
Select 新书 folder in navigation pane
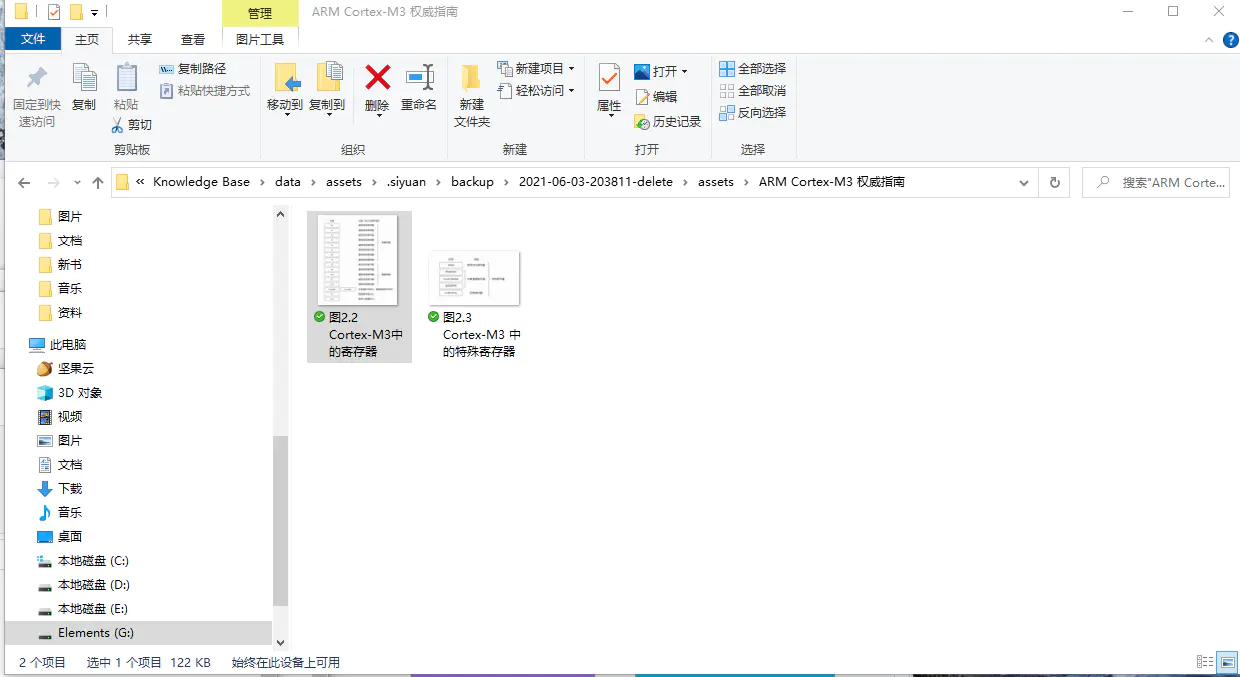(59, 264)
